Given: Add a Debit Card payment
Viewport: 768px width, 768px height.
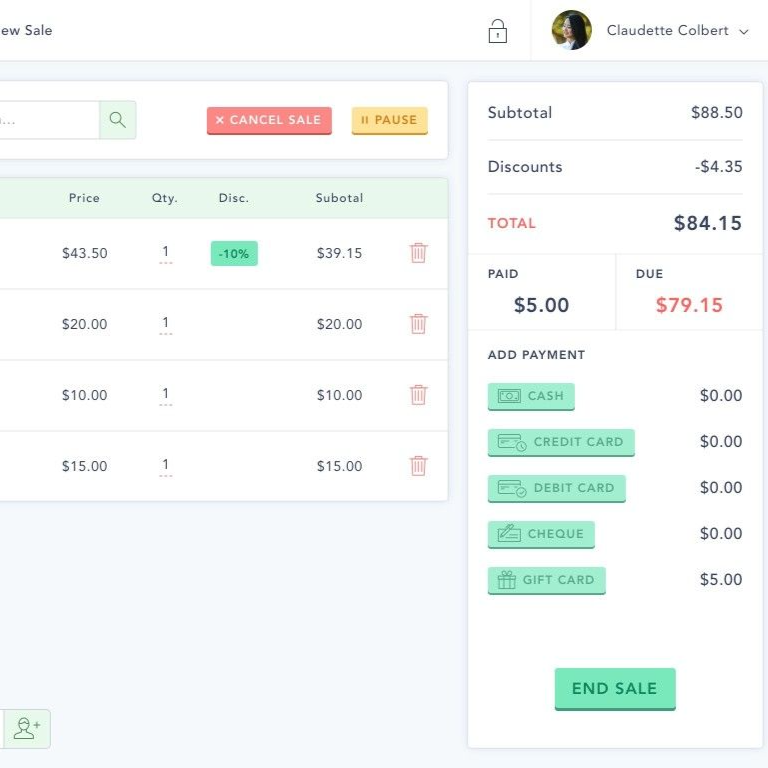Looking at the screenshot, I should [556, 488].
